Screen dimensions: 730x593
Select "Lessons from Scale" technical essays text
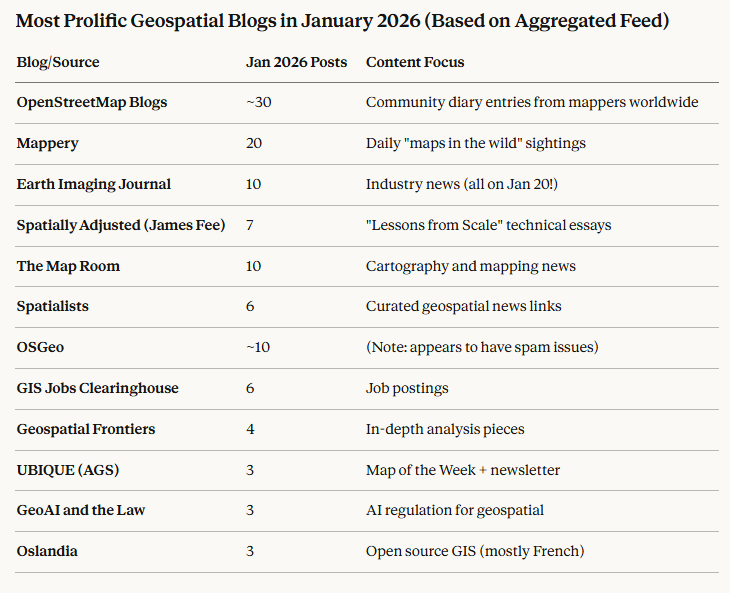pyautogui.click(x=488, y=225)
